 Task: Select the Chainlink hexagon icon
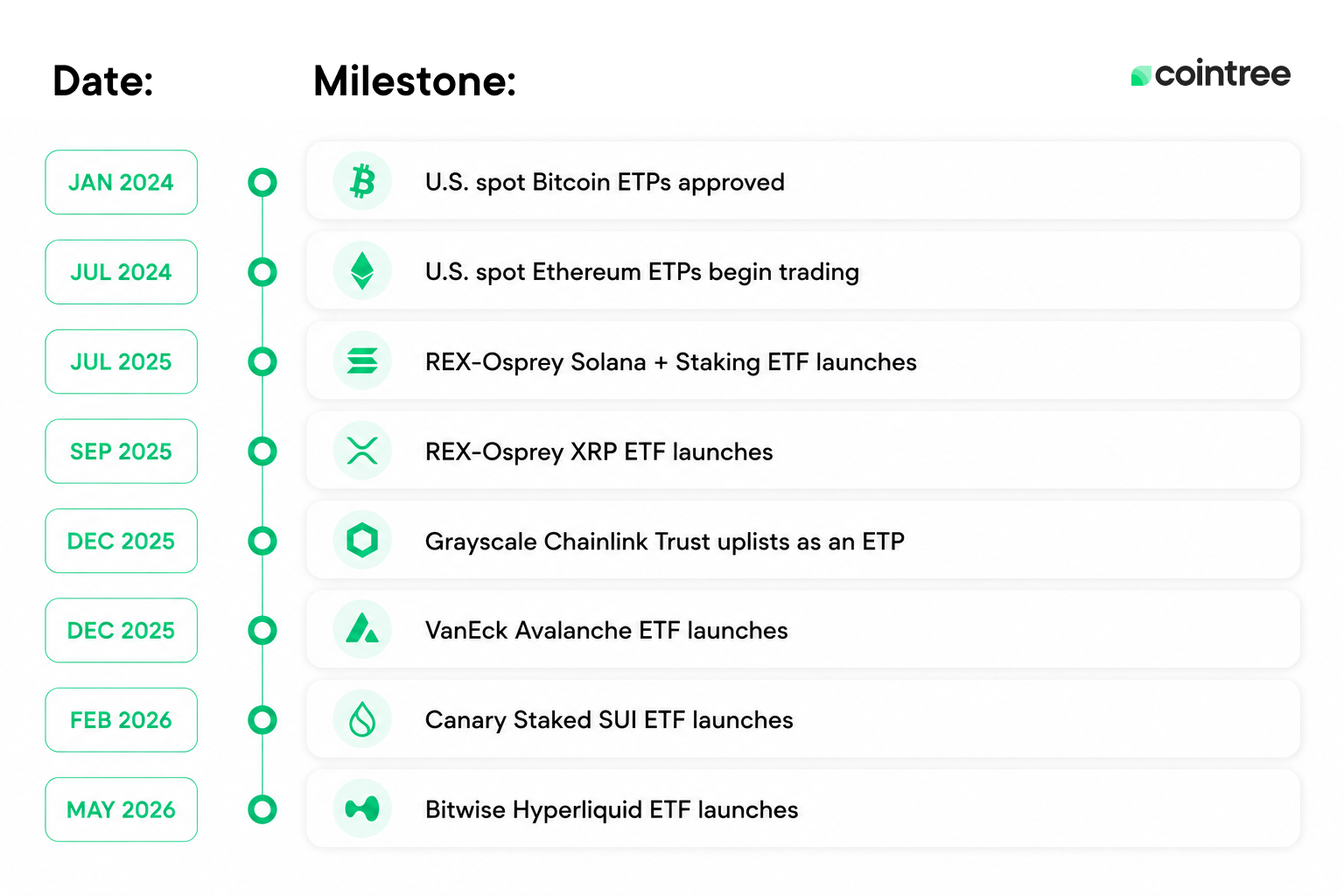pyautogui.click(x=362, y=540)
